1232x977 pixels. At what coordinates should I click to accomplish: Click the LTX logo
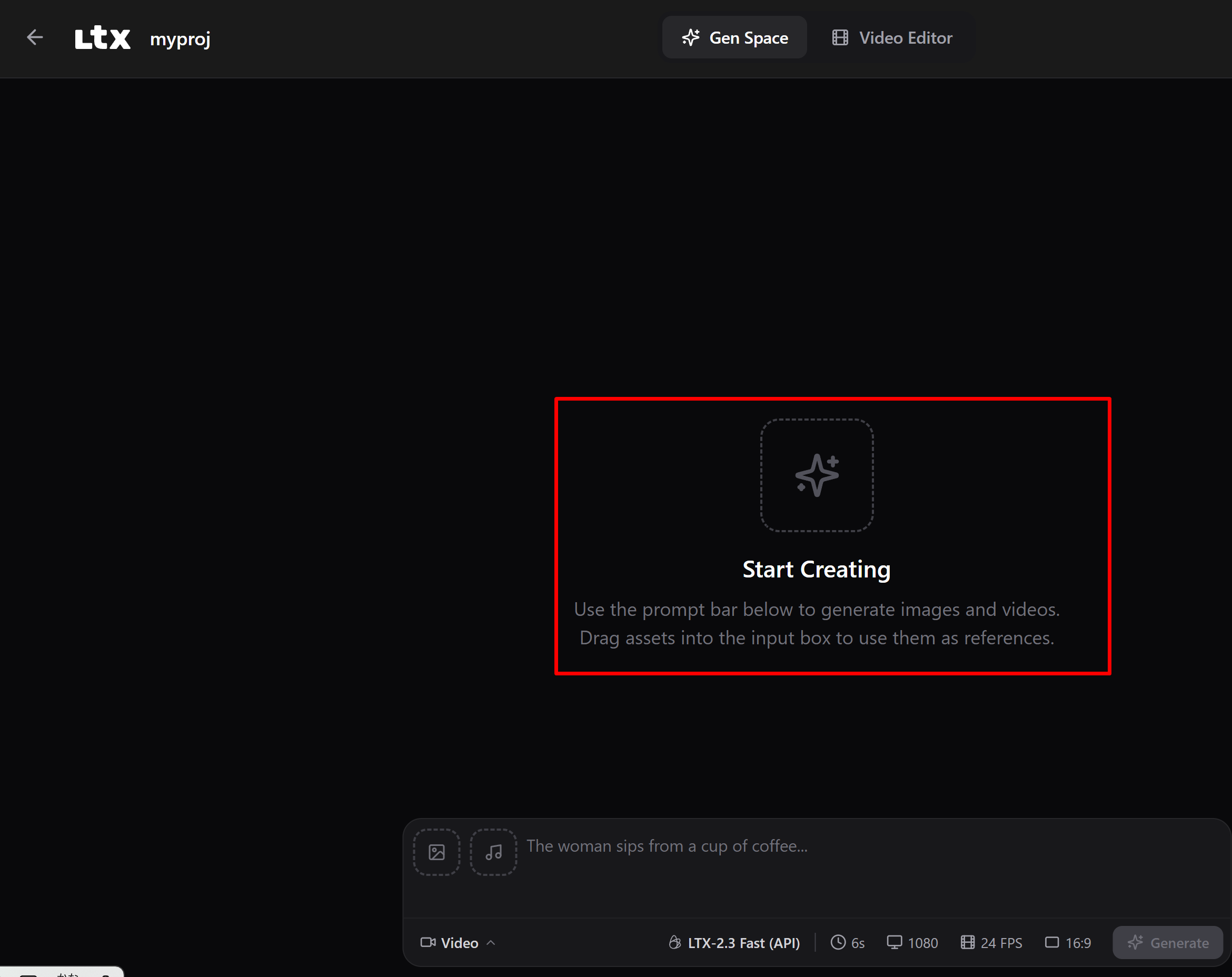coord(103,38)
